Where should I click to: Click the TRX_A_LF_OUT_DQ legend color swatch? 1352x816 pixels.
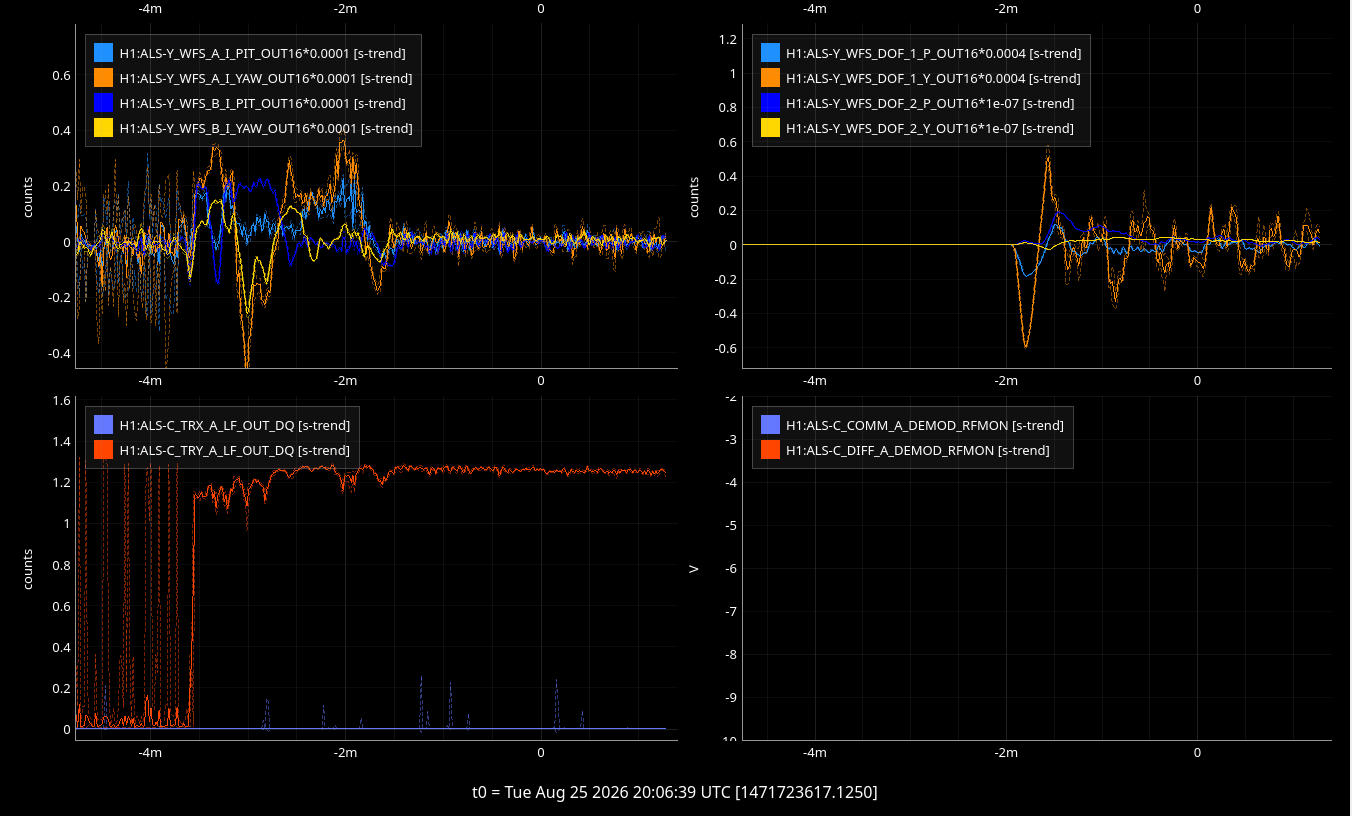point(103,424)
